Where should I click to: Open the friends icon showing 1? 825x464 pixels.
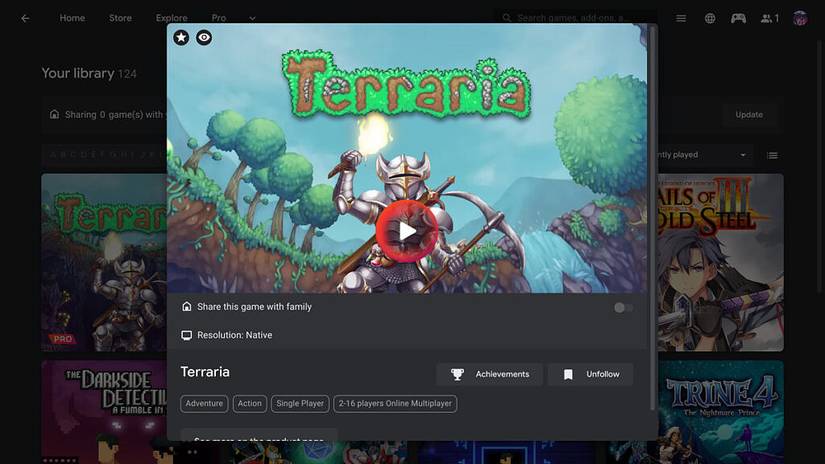770,18
